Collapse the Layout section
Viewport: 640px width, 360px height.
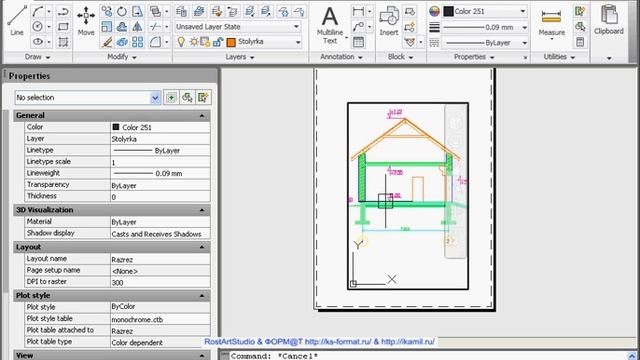coord(202,247)
